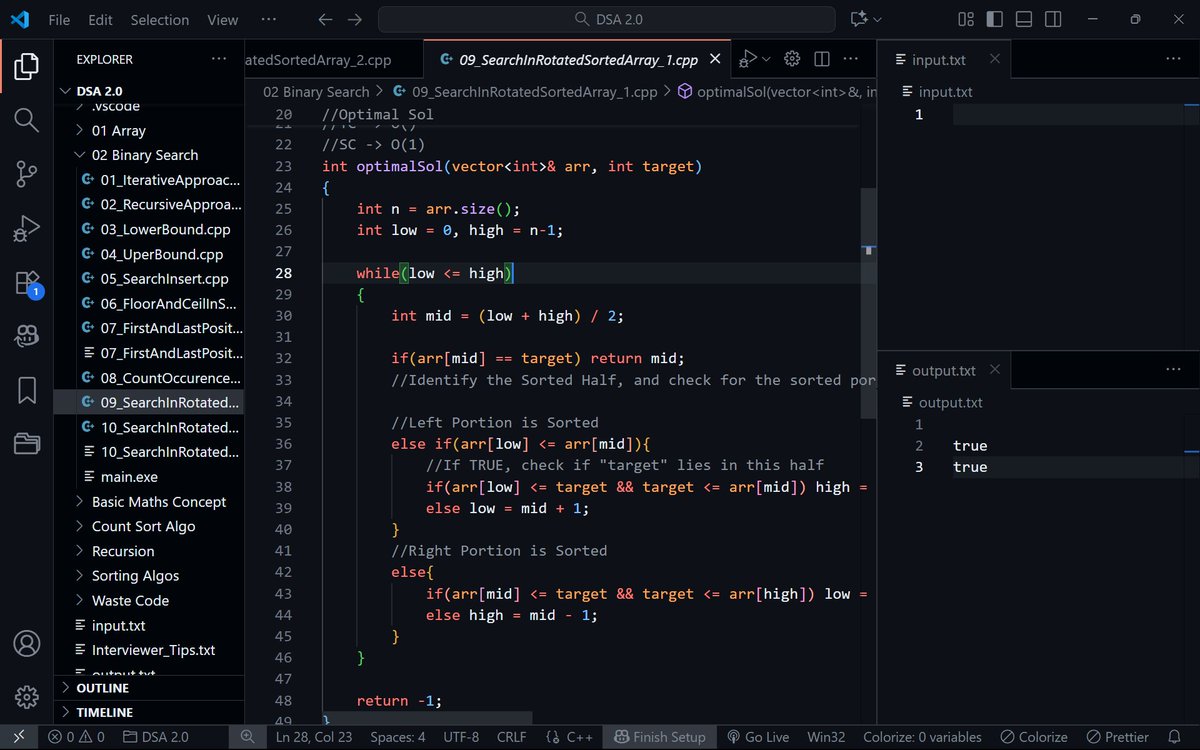Screen dimensions: 1200x750
Task: Toggle the Primary Side Bar layout button
Action: tap(995, 19)
